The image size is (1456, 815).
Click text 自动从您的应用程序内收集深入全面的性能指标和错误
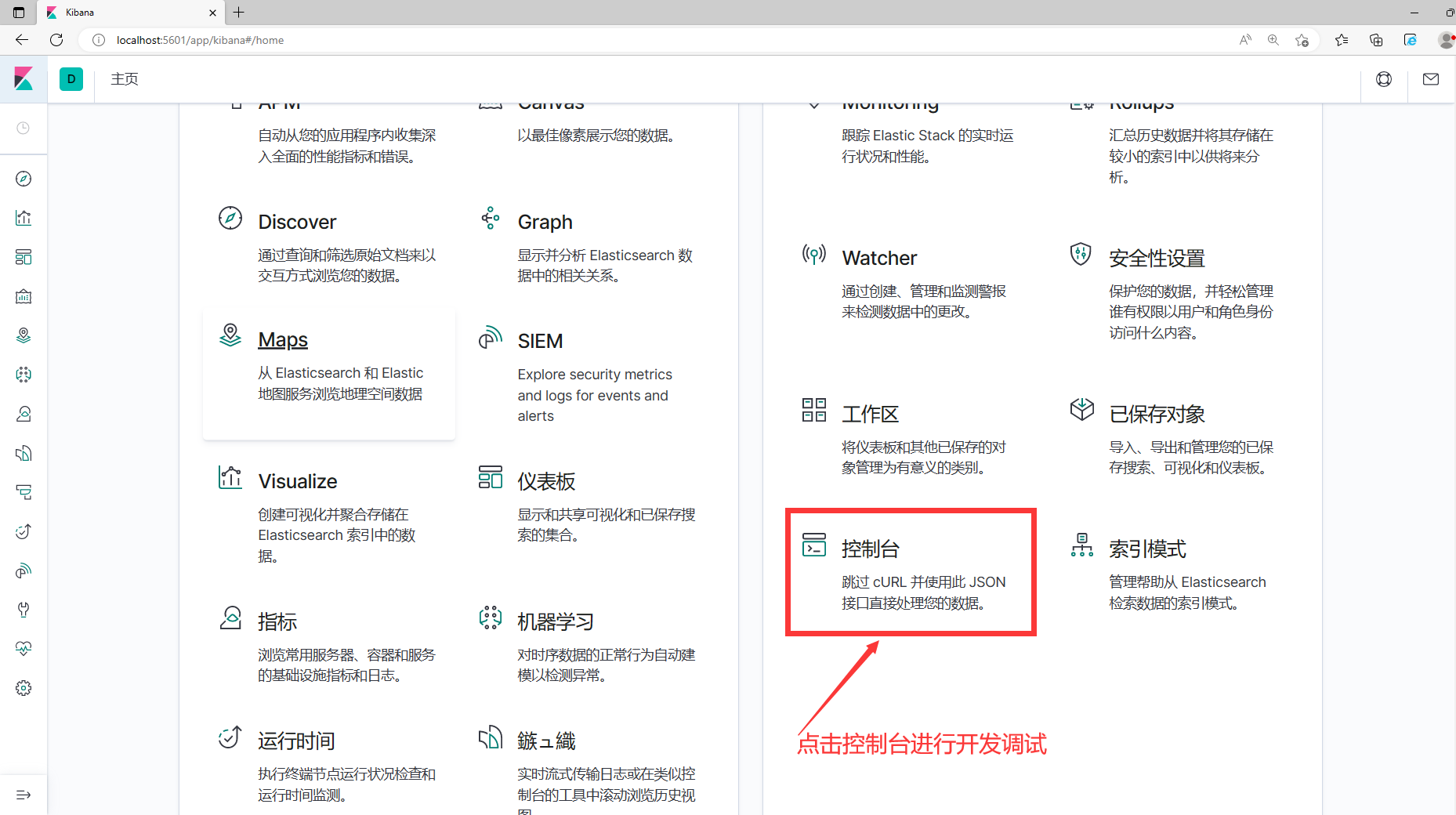tap(347, 146)
